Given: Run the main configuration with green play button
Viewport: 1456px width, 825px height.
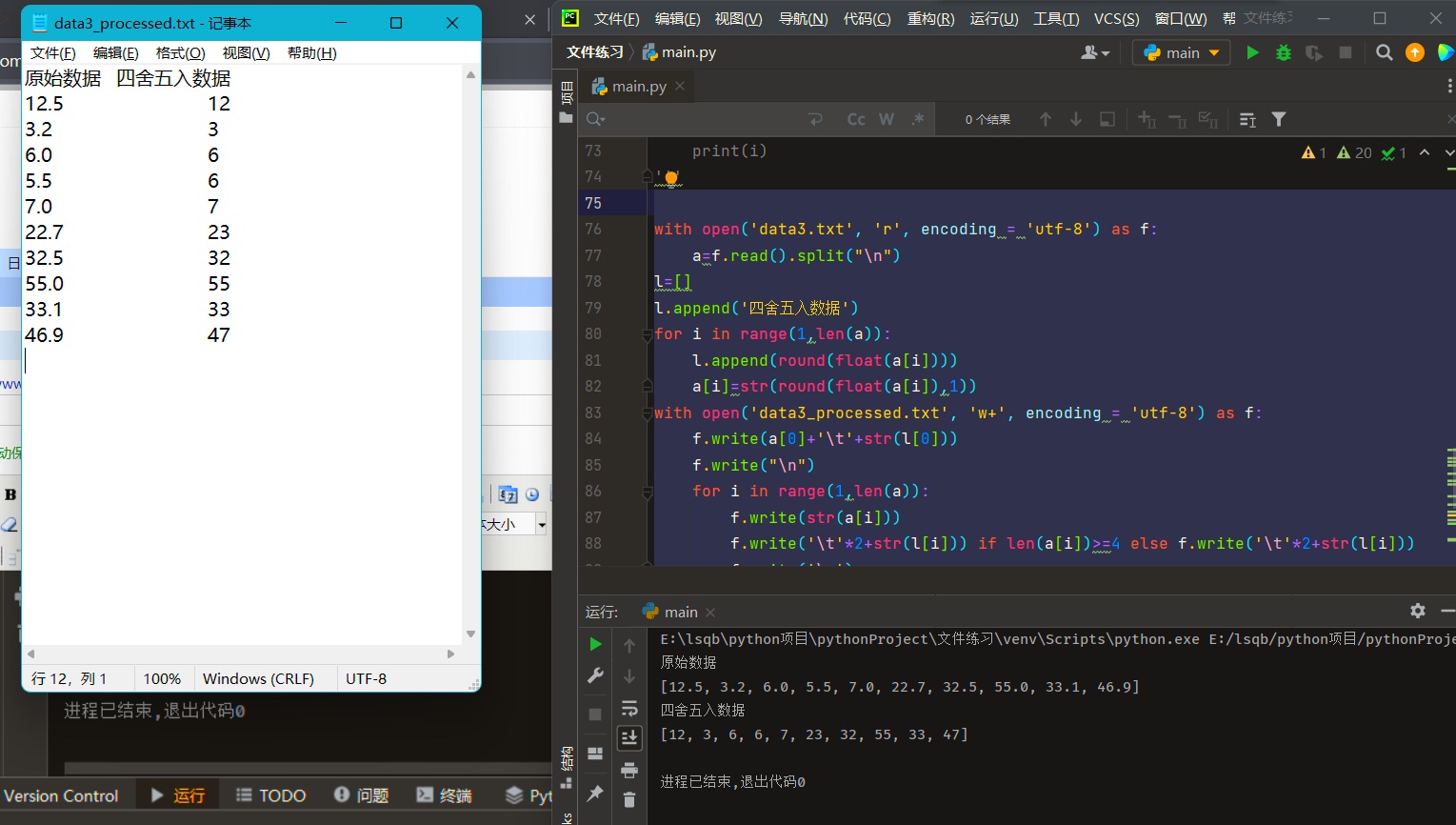Looking at the screenshot, I should point(1252,53).
